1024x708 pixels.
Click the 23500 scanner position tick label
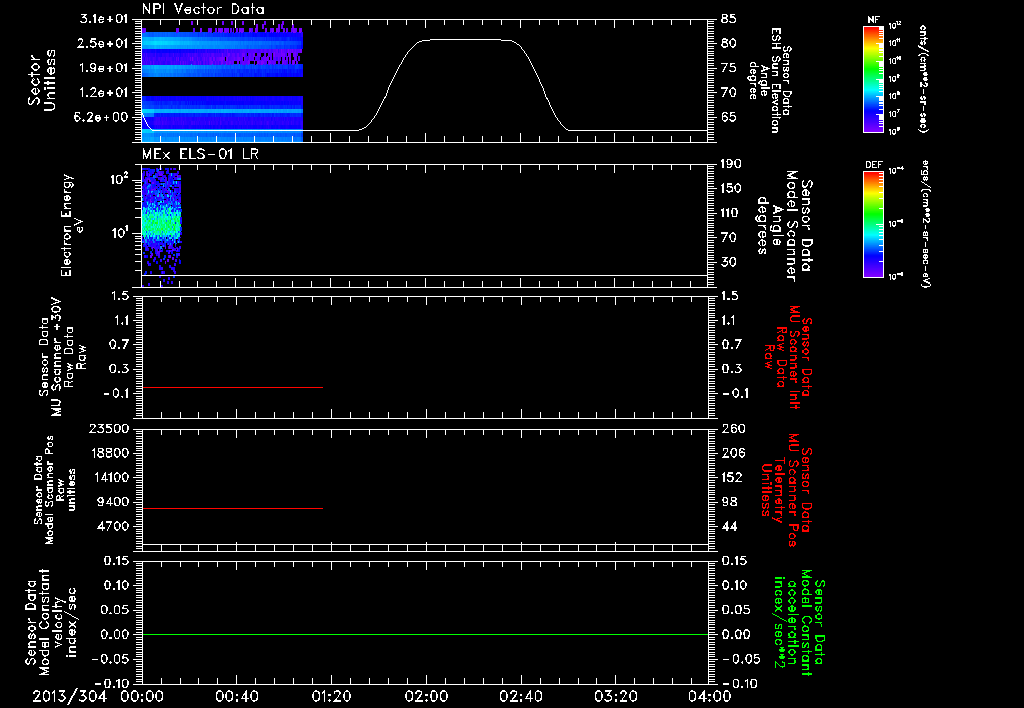click(108, 428)
